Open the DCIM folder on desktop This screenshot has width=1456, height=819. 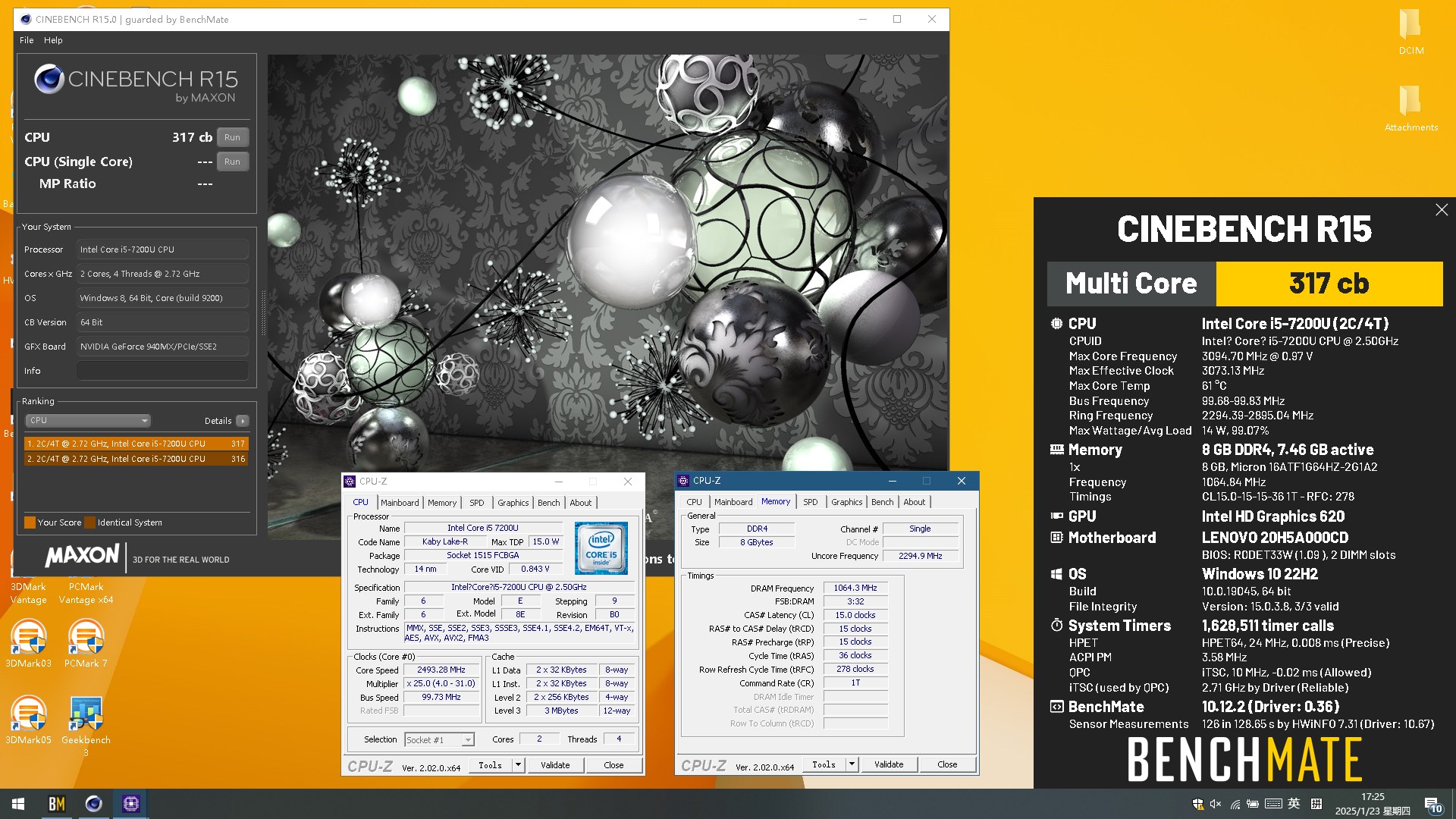1410,32
